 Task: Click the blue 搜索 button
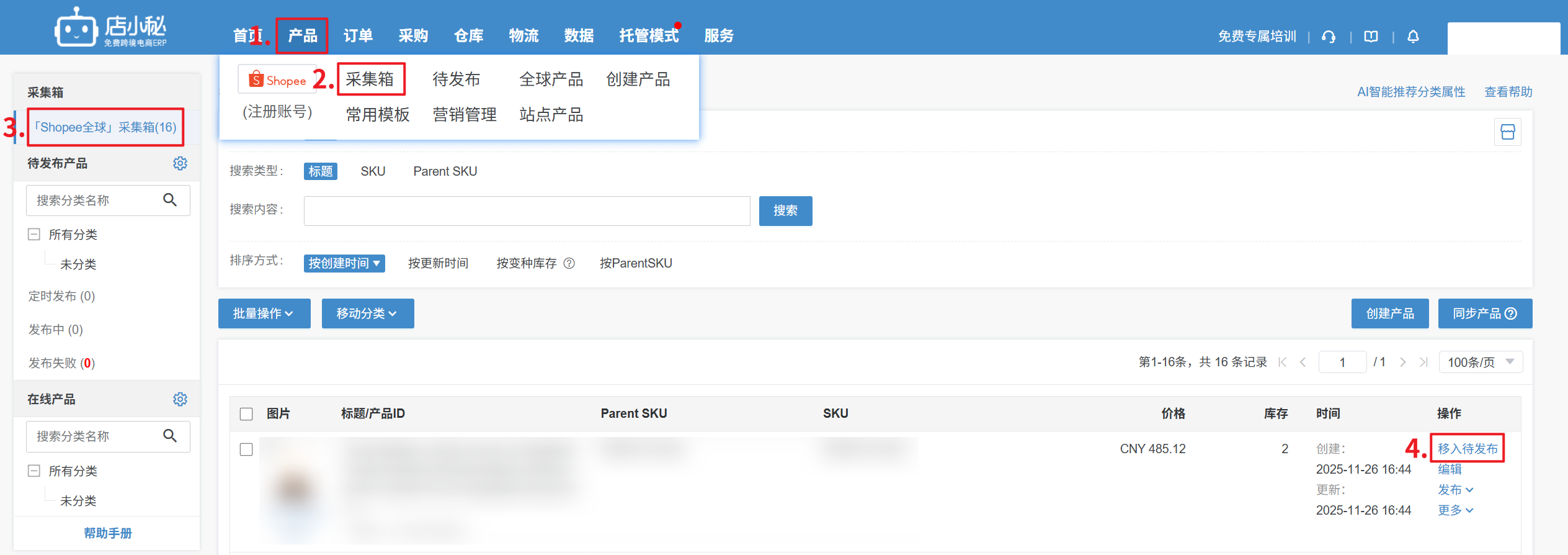(785, 211)
